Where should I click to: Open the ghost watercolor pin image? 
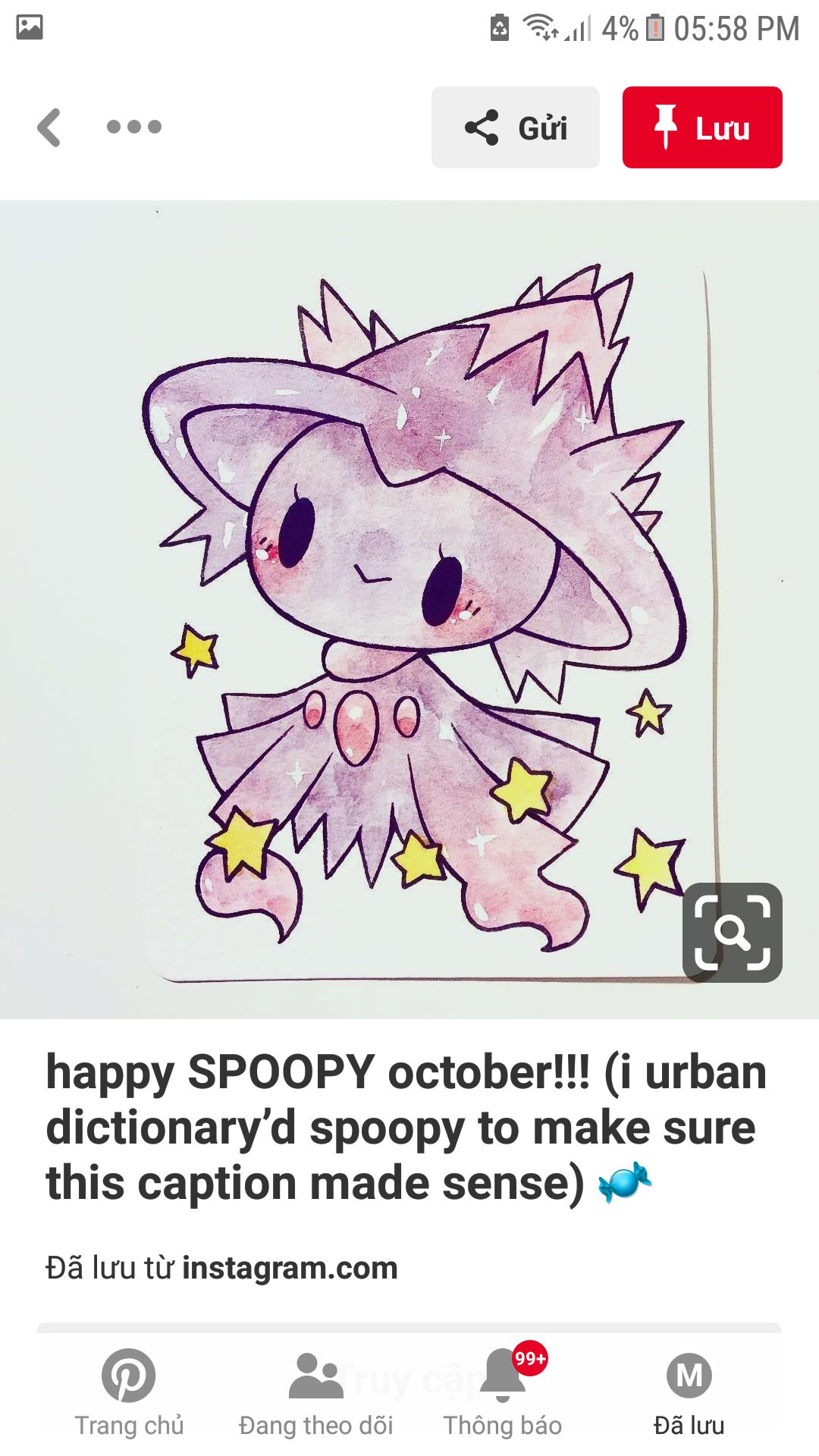(x=409, y=609)
